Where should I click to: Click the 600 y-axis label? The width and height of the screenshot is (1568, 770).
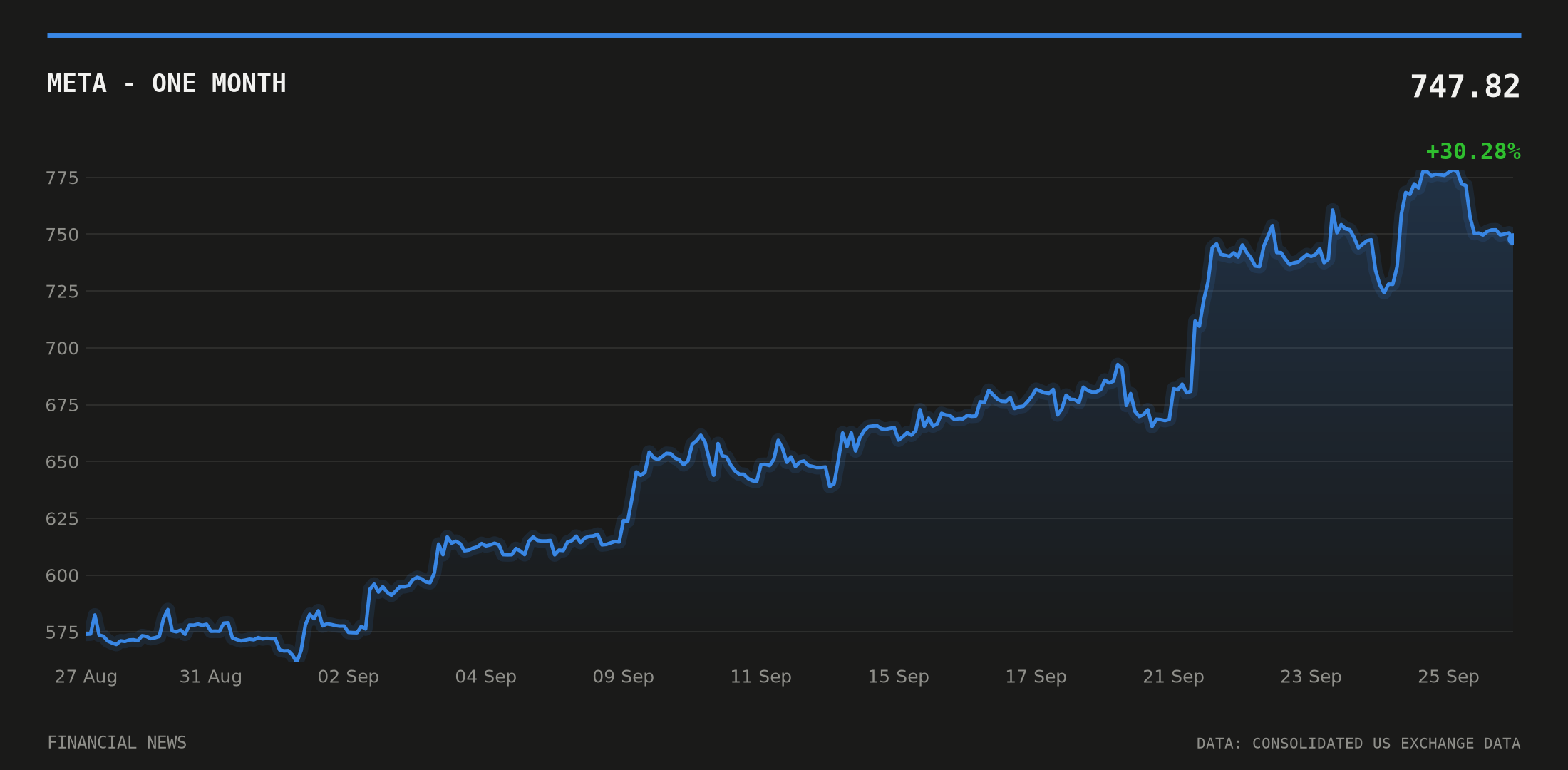[62, 575]
